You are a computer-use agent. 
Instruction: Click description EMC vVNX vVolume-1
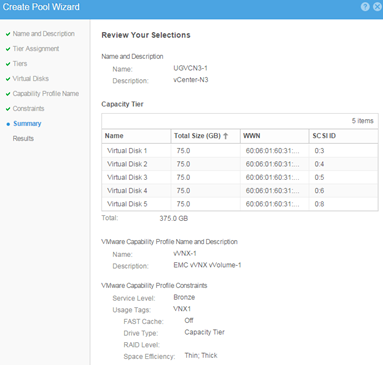(207, 265)
